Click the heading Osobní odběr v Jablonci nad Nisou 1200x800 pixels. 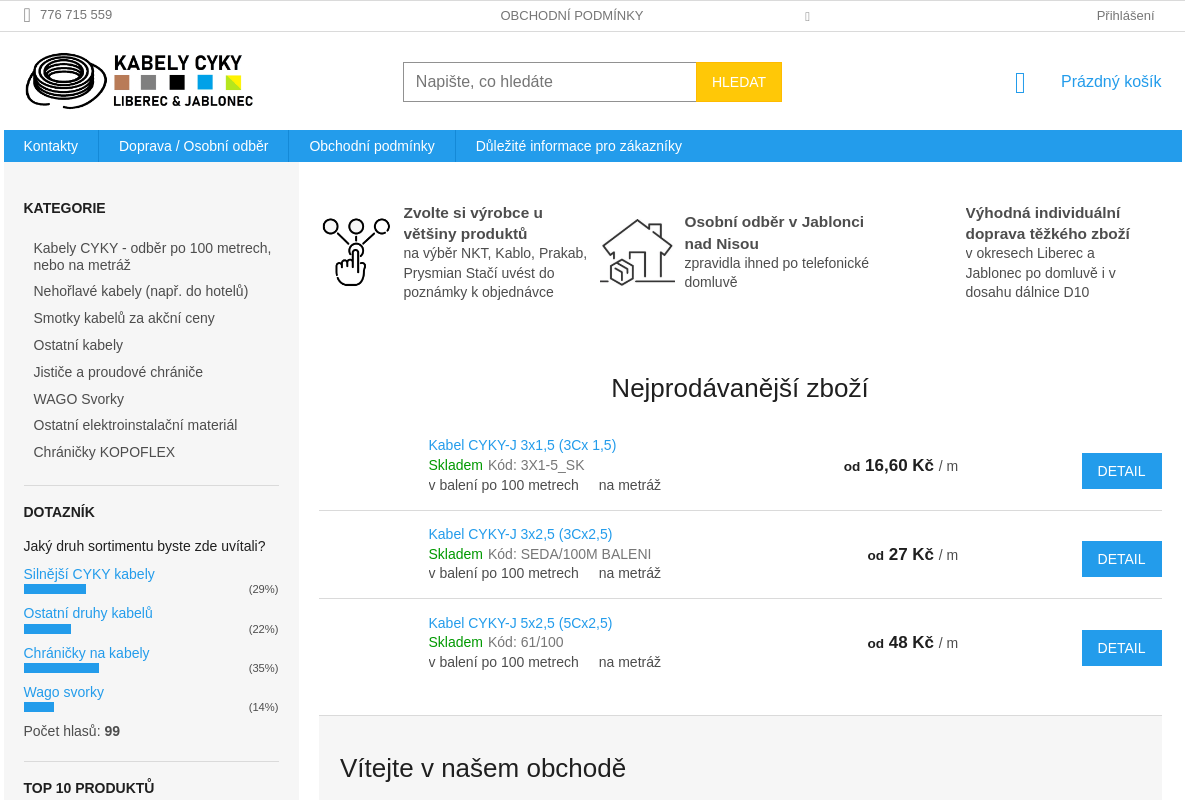[774, 233]
